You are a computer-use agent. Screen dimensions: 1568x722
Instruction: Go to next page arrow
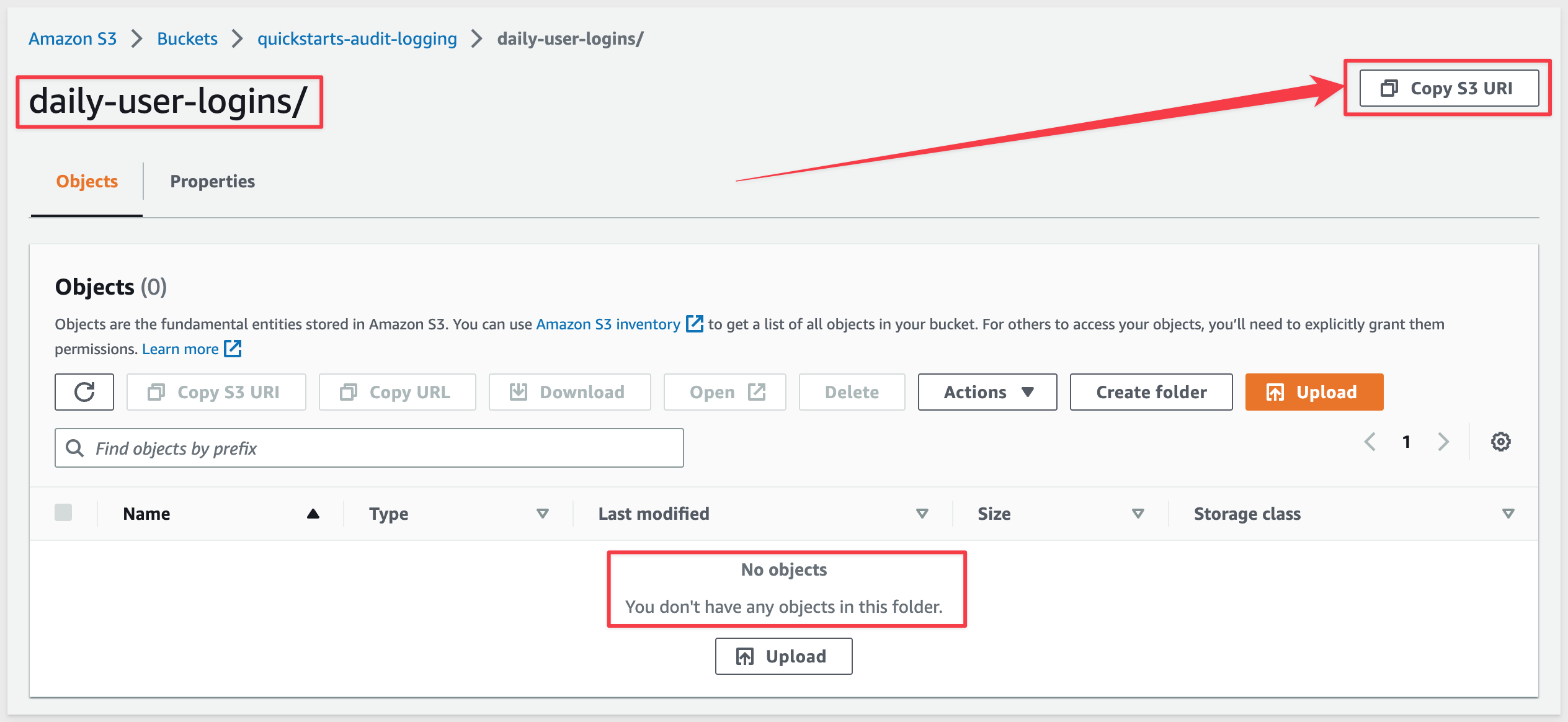coord(1443,442)
